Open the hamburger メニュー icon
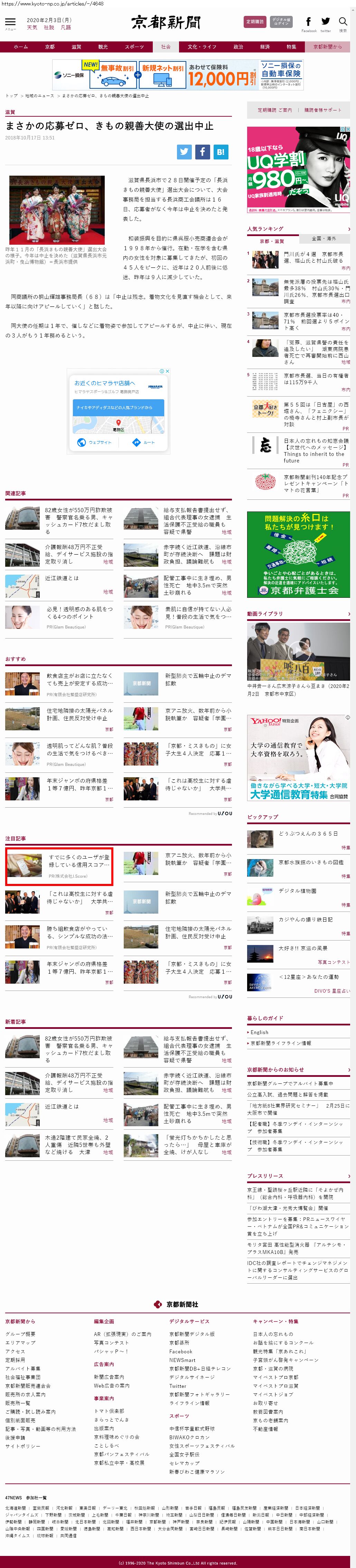This screenshot has height=1568, width=356. point(10,24)
